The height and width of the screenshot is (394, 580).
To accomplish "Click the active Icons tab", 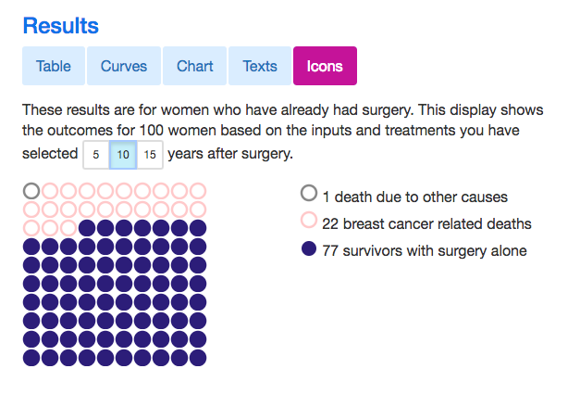I will tap(325, 66).
